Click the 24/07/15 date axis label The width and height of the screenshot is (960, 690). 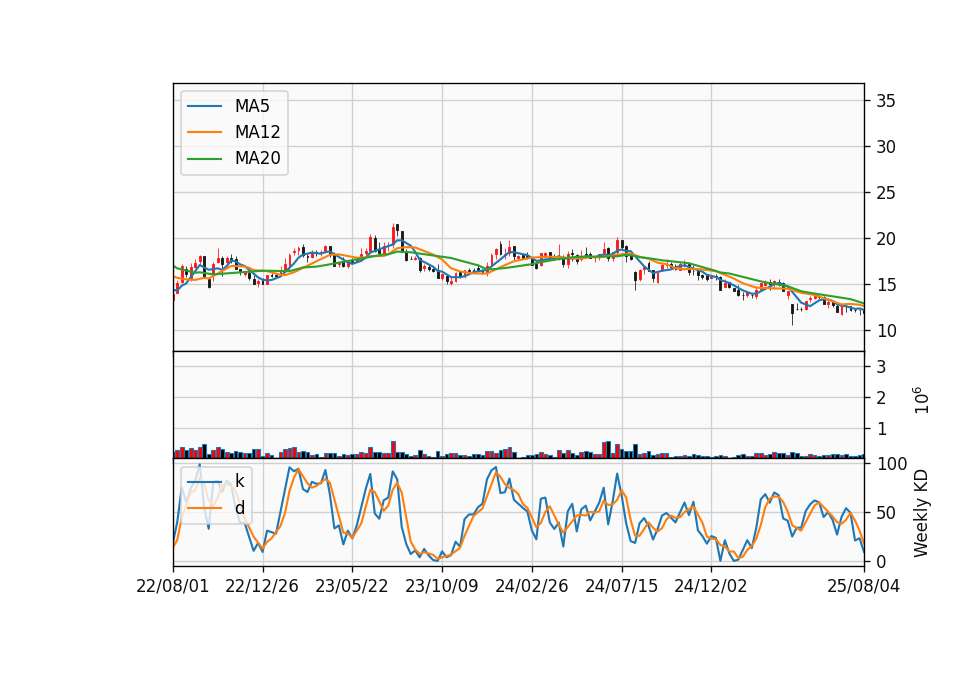click(x=621, y=586)
